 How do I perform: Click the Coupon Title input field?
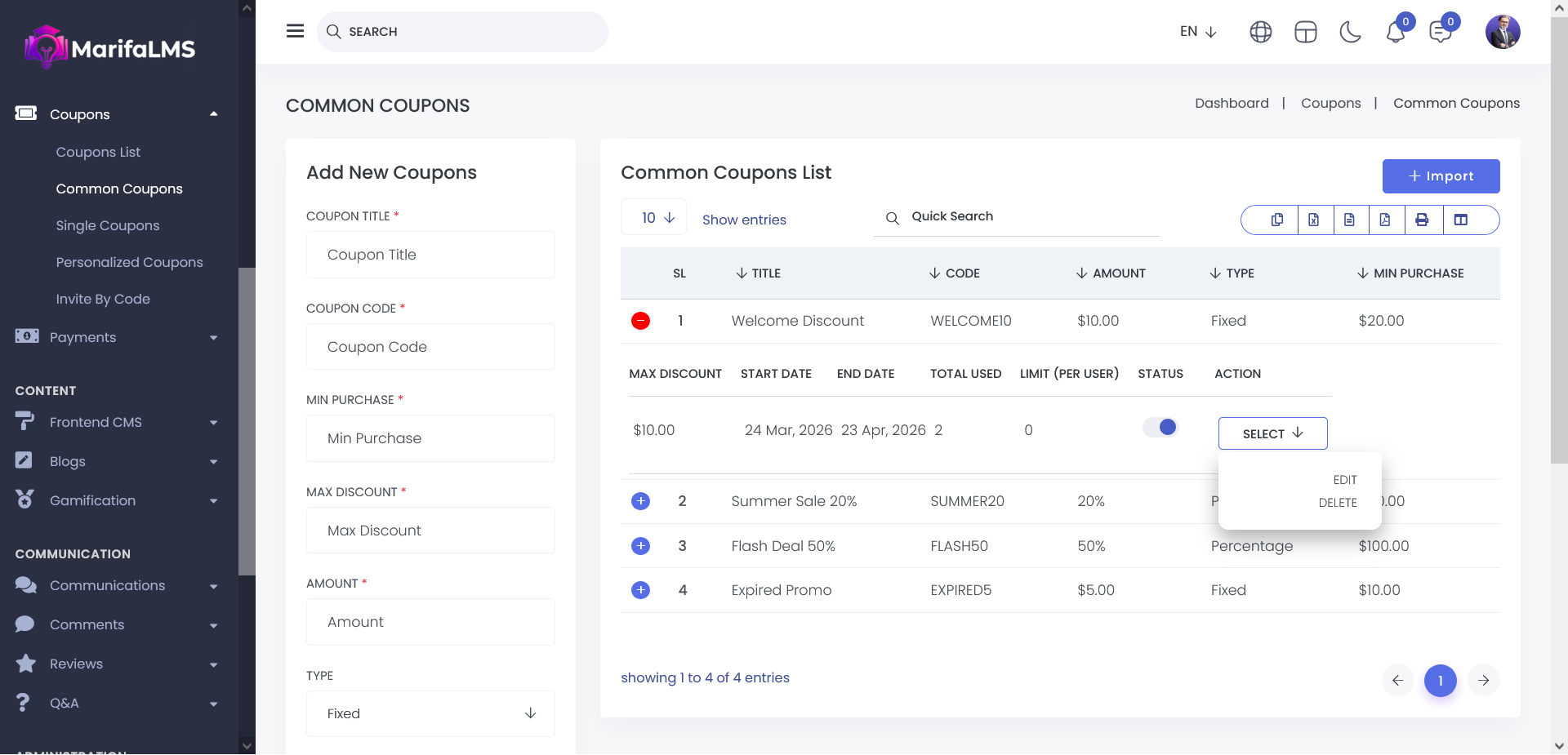(430, 255)
